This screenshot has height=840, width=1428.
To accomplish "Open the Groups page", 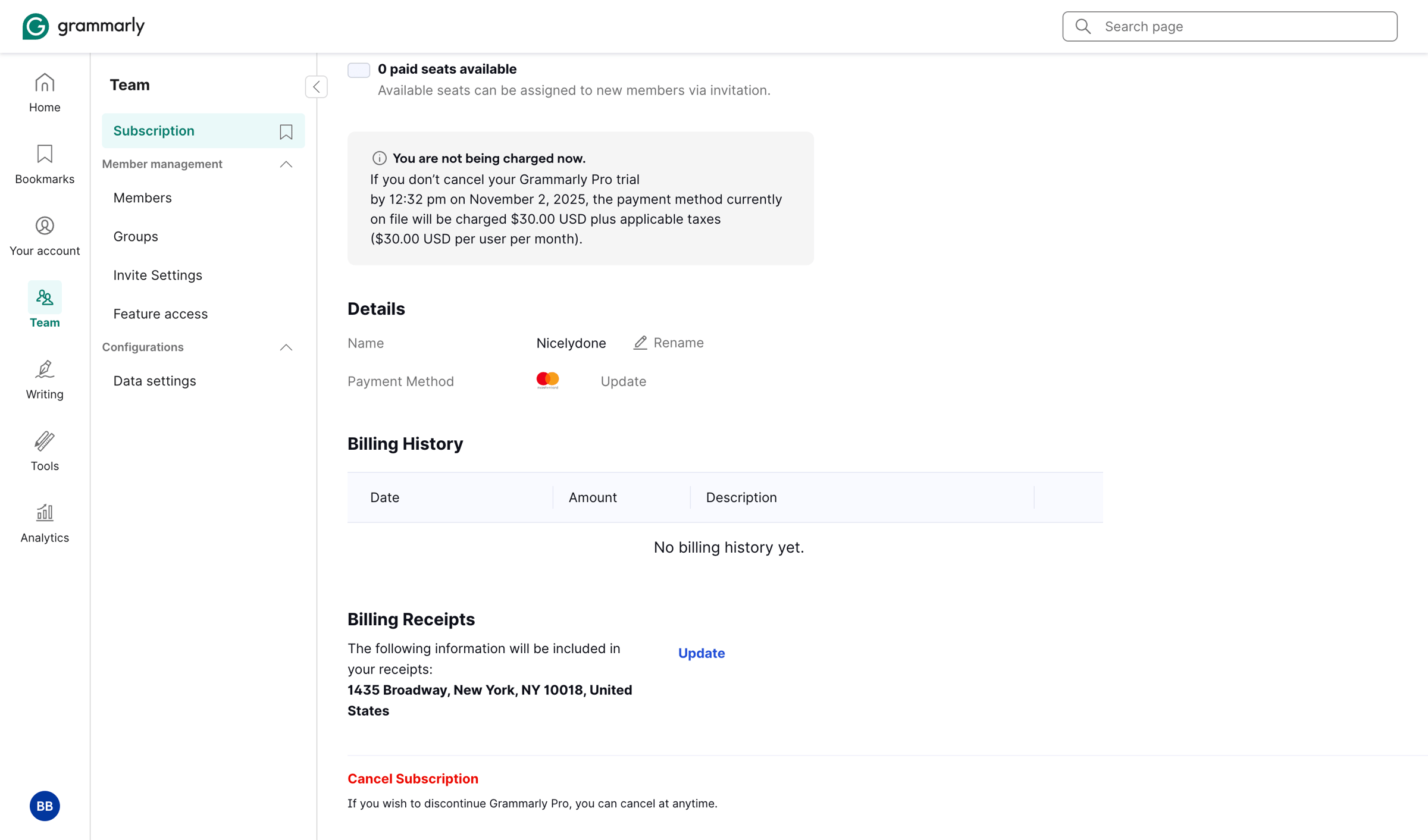I will coord(136,236).
